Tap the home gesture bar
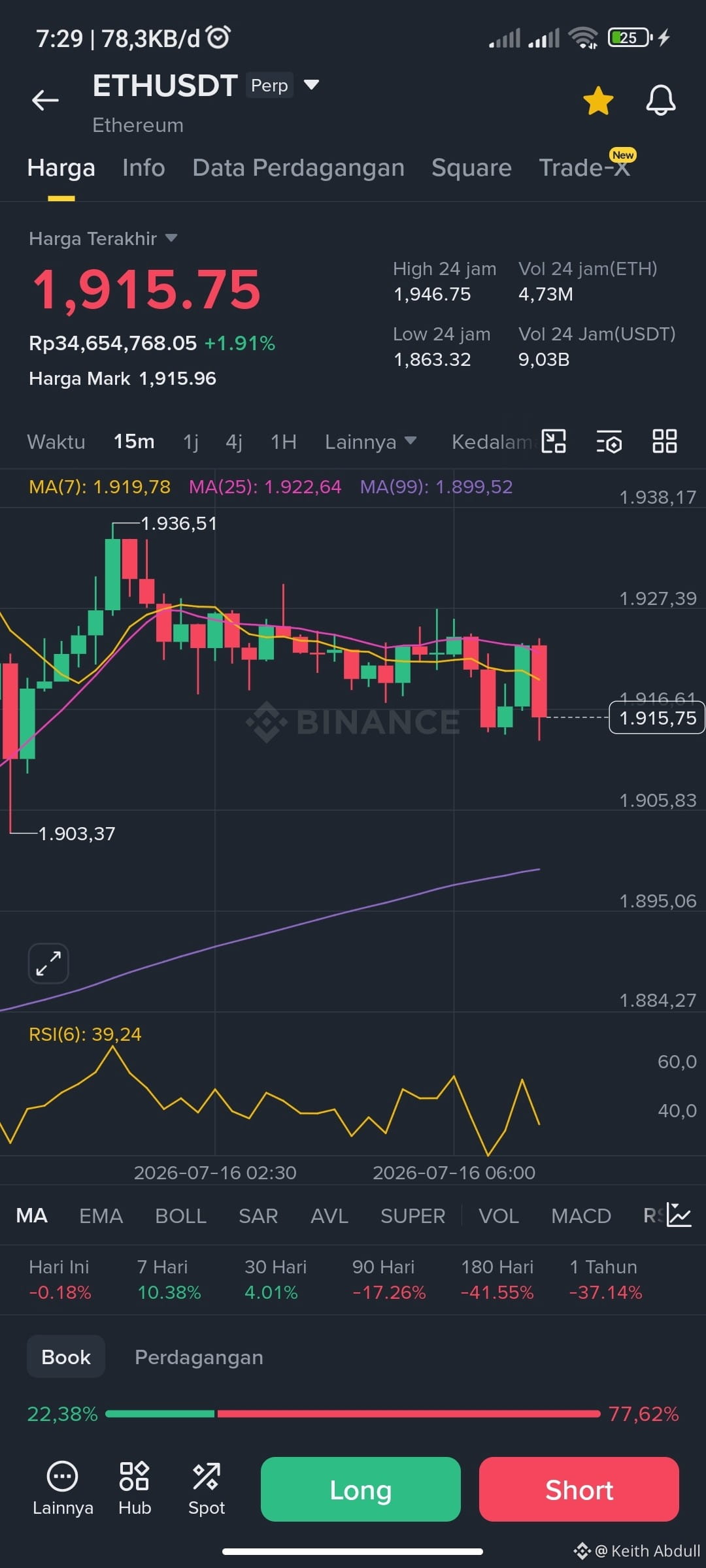 click(x=353, y=1551)
